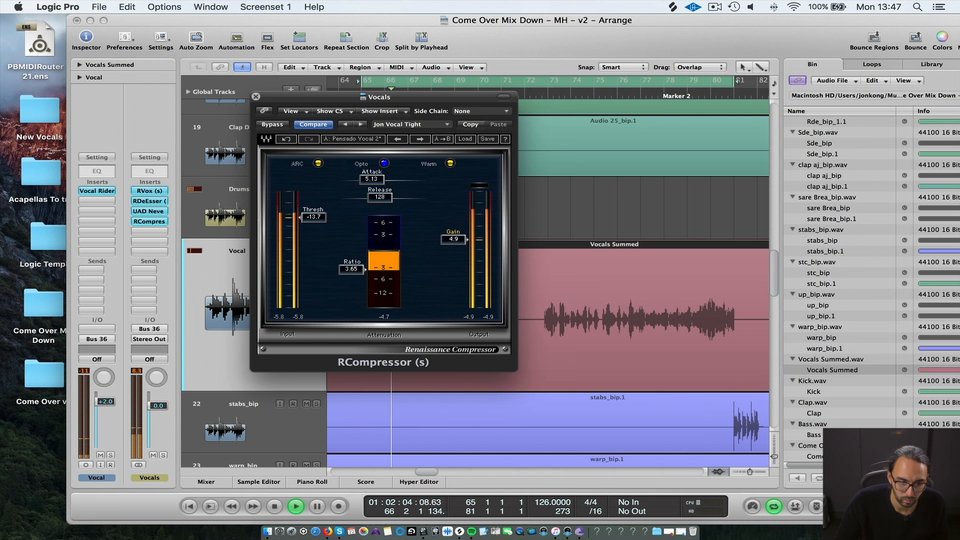Click the plugin window link icon
This screenshot has width=960, height=540.
click(x=264, y=111)
